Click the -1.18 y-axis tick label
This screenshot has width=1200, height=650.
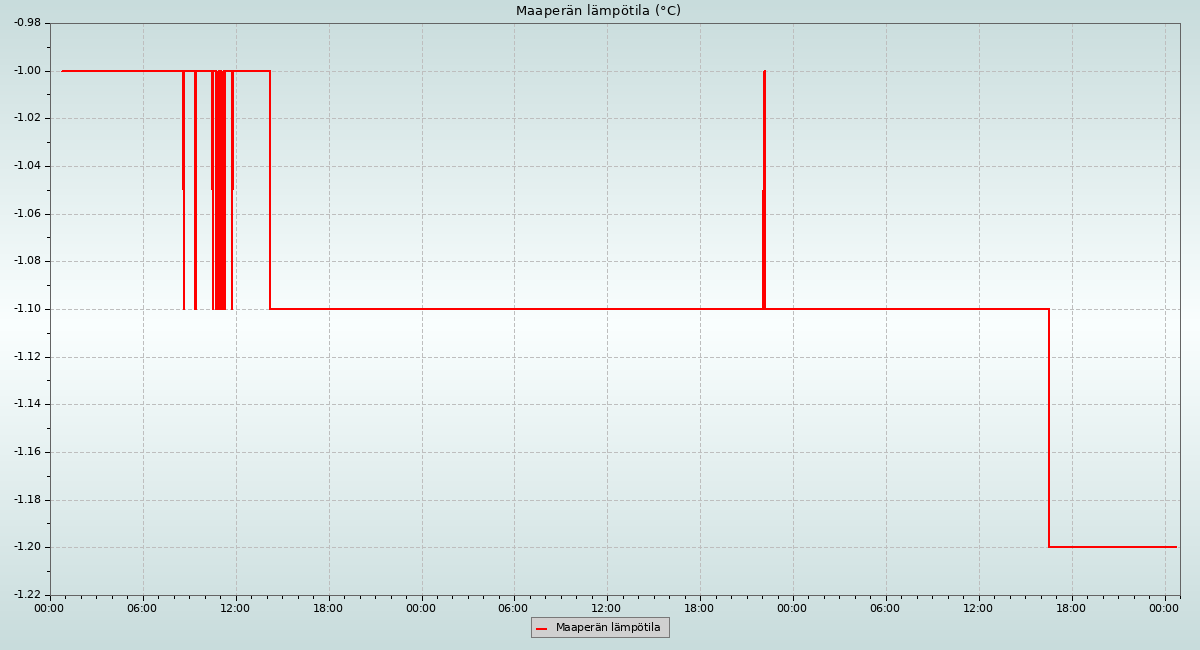[x=27, y=500]
